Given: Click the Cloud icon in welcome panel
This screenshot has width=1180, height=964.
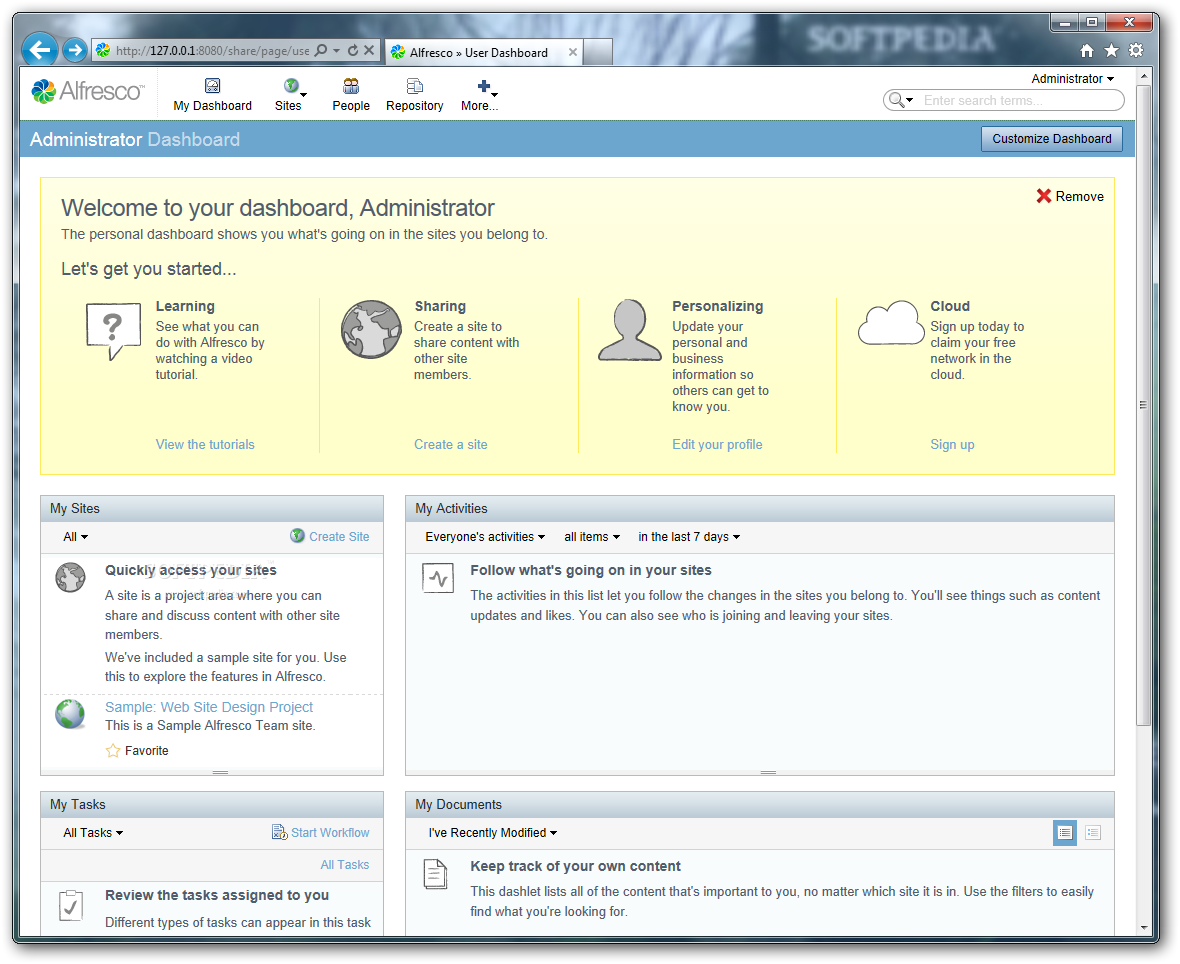Looking at the screenshot, I should tap(891, 323).
